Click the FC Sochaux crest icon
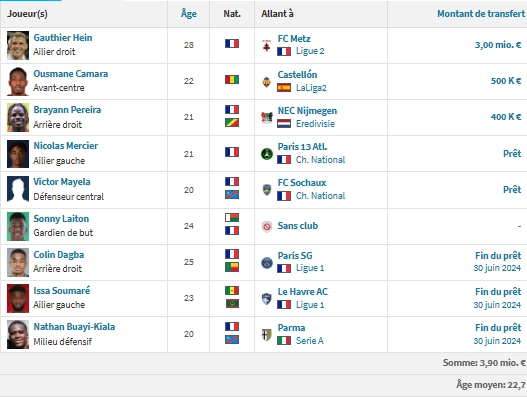Screen dimensions: 527x397 point(267,190)
